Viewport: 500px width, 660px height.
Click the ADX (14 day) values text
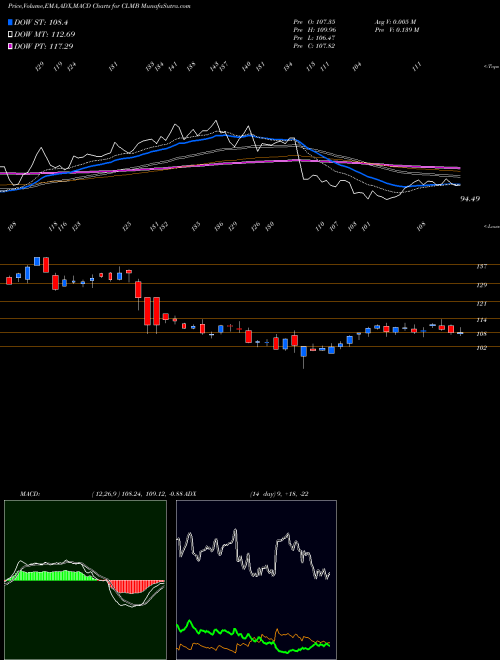point(279,494)
